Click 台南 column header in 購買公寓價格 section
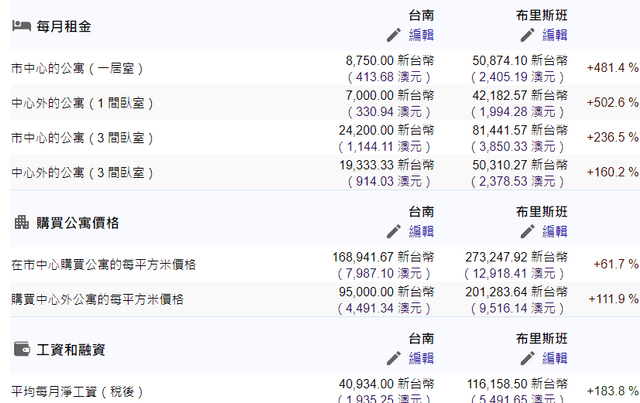The width and height of the screenshot is (640, 403). 421,212
